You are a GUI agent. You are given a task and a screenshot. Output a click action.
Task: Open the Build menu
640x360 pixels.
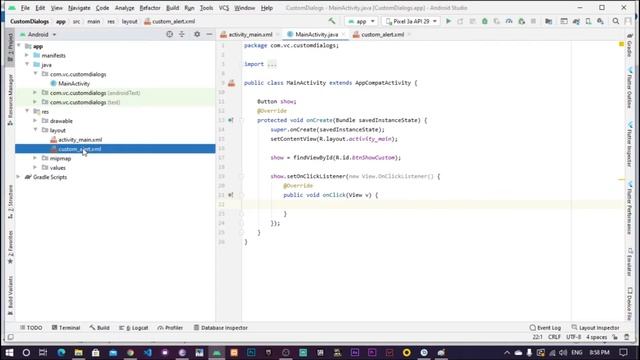pos(173,8)
